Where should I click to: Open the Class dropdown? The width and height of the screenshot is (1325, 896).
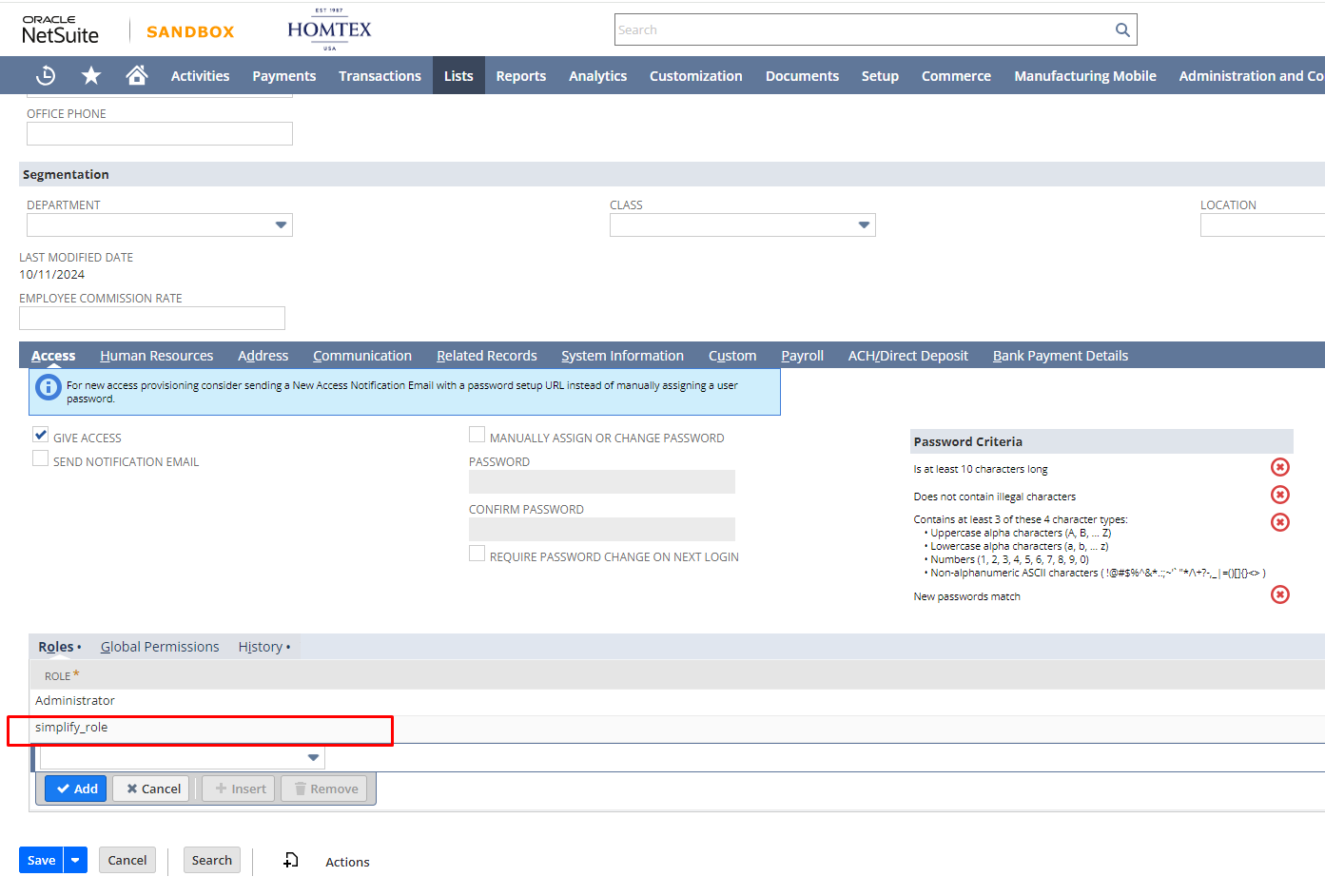[x=864, y=225]
